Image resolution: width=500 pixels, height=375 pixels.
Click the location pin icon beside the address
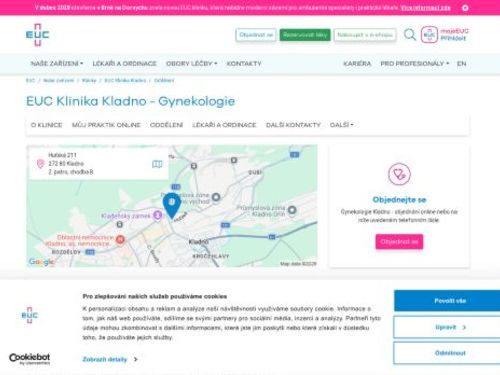pos(40,164)
